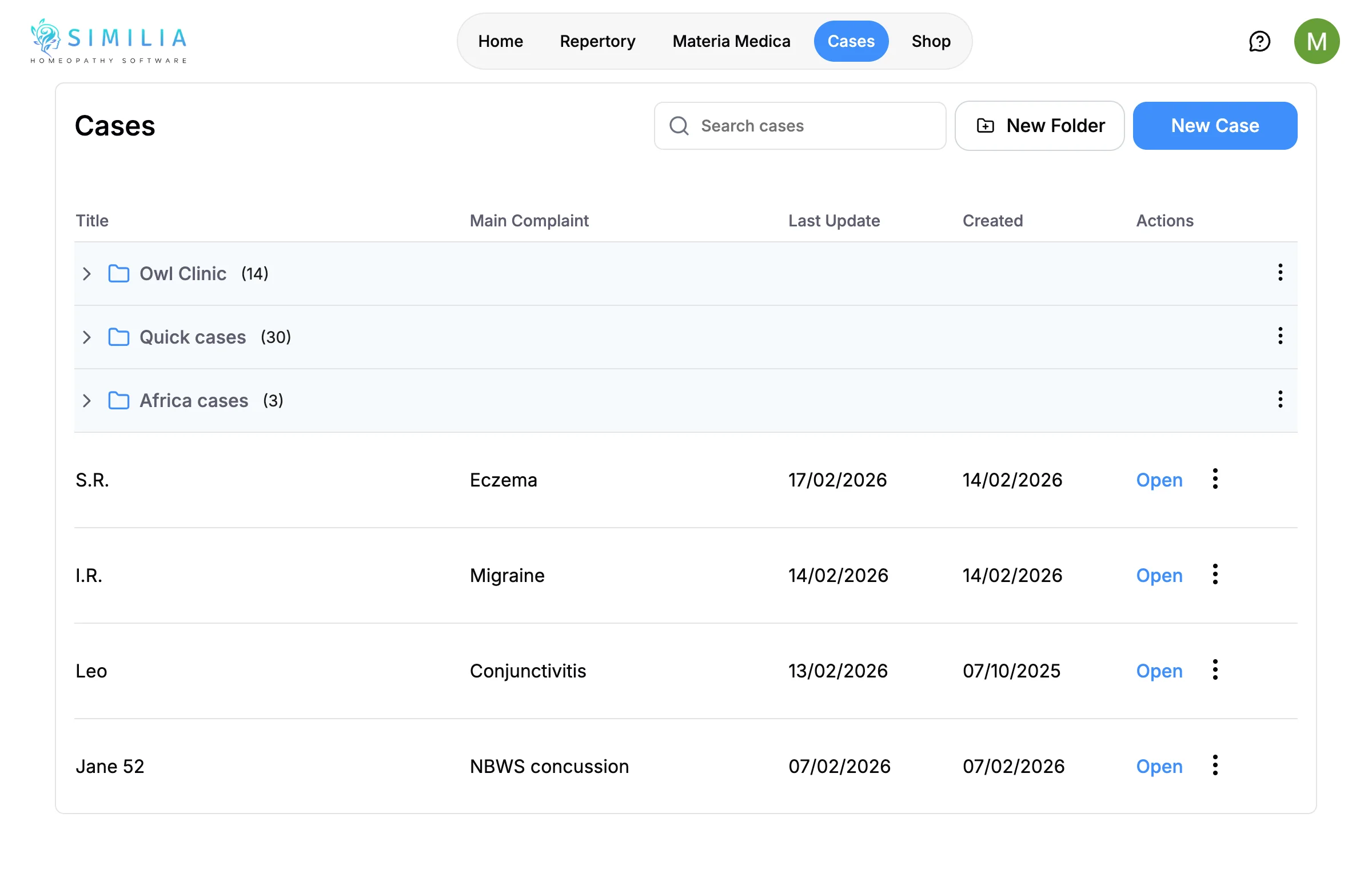The height and width of the screenshot is (869, 1372).
Task: Click the Similia logo
Action: pyautogui.click(x=109, y=41)
